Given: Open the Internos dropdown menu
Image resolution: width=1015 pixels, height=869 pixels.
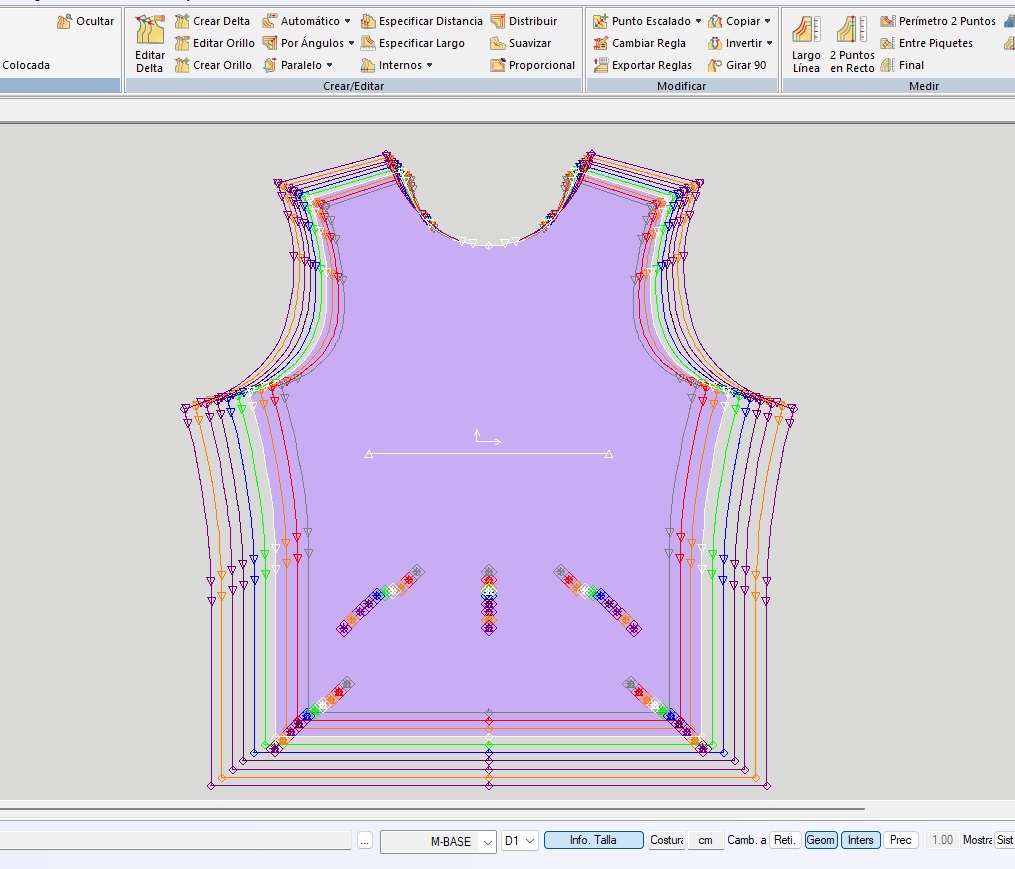Looking at the screenshot, I should click(x=429, y=65).
